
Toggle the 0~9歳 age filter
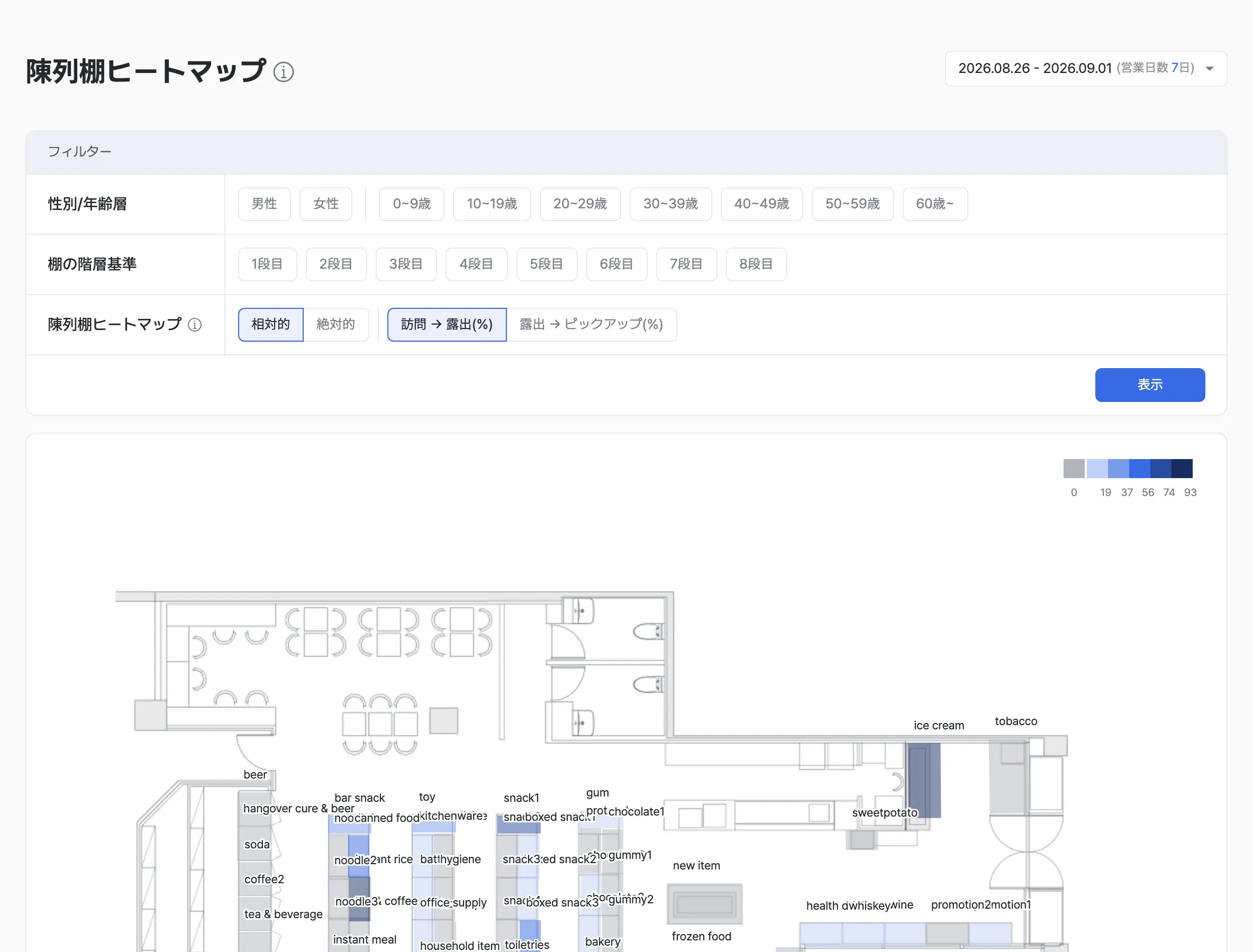point(412,204)
